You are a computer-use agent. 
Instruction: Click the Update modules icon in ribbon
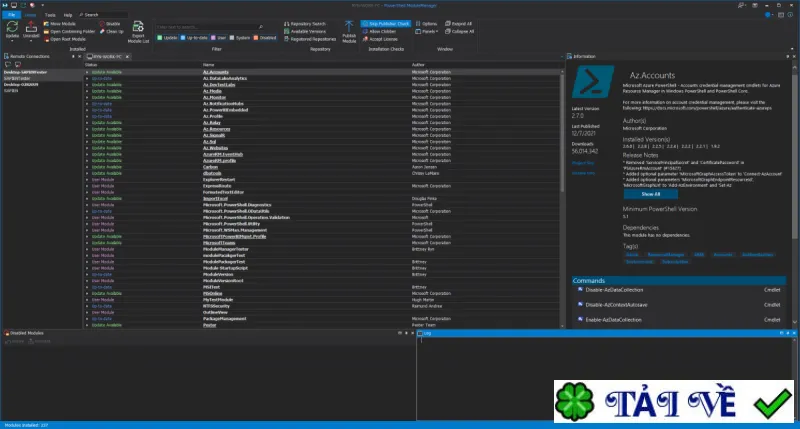click(x=12, y=27)
